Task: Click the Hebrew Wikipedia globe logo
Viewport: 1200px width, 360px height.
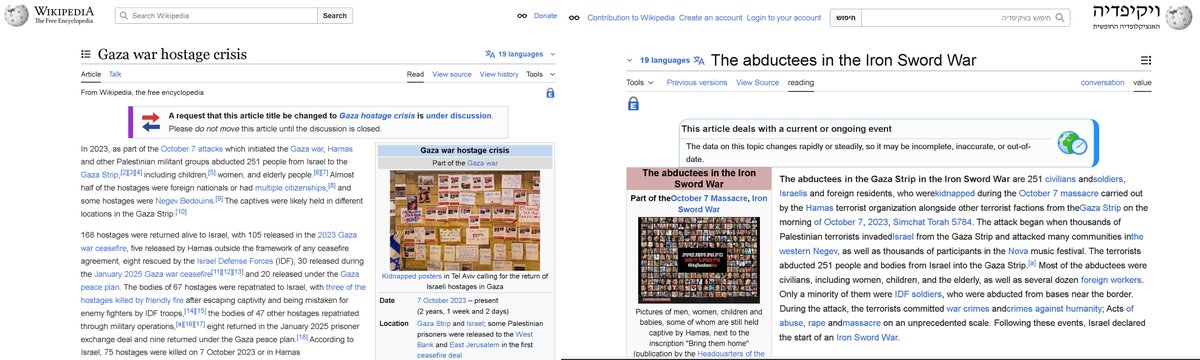Action: coord(1180,18)
